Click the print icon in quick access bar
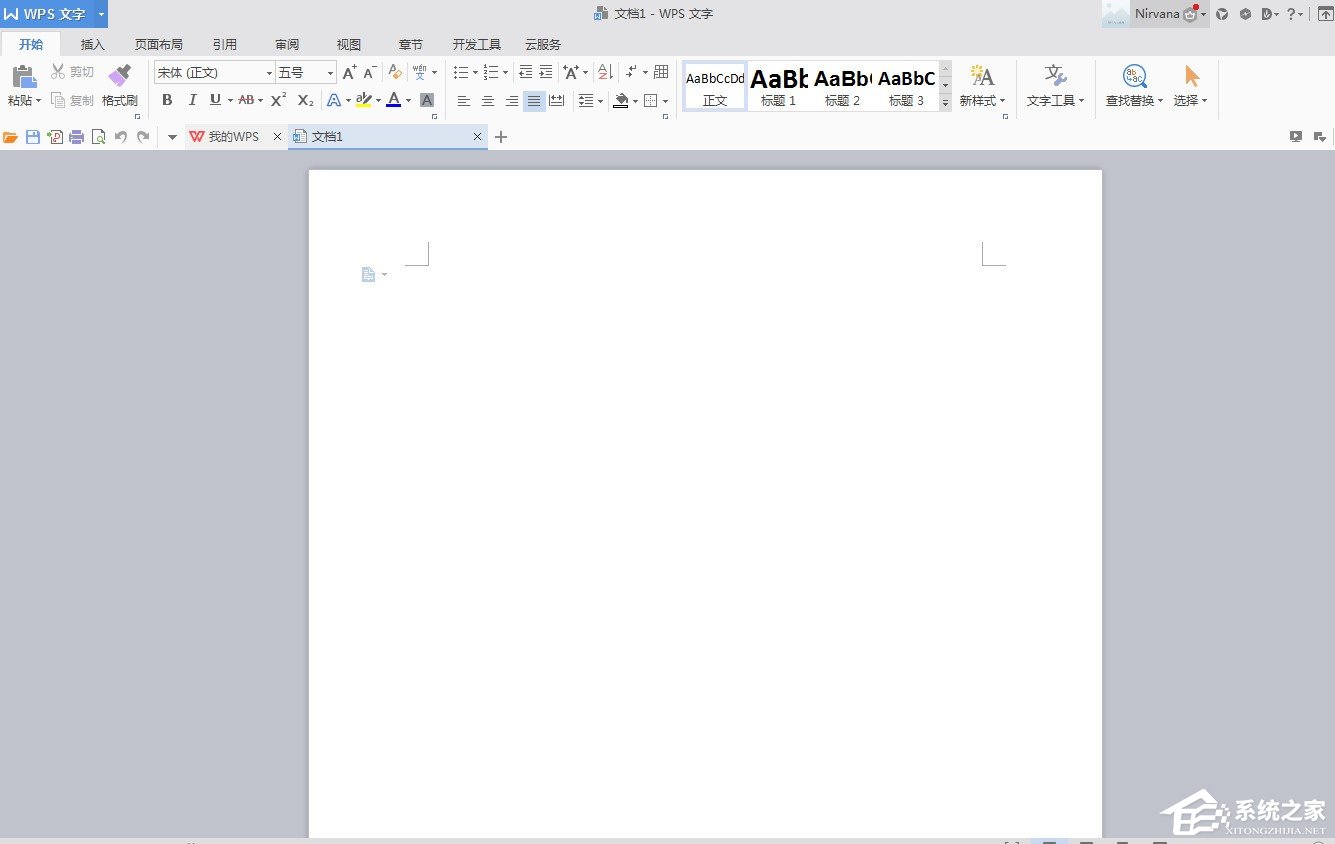 pos(77,137)
